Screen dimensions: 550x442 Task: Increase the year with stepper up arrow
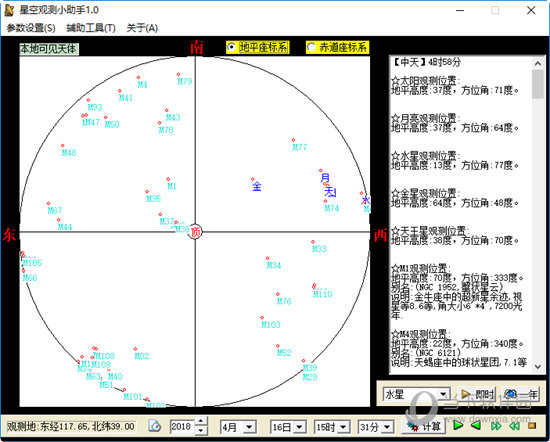click(201, 422)
